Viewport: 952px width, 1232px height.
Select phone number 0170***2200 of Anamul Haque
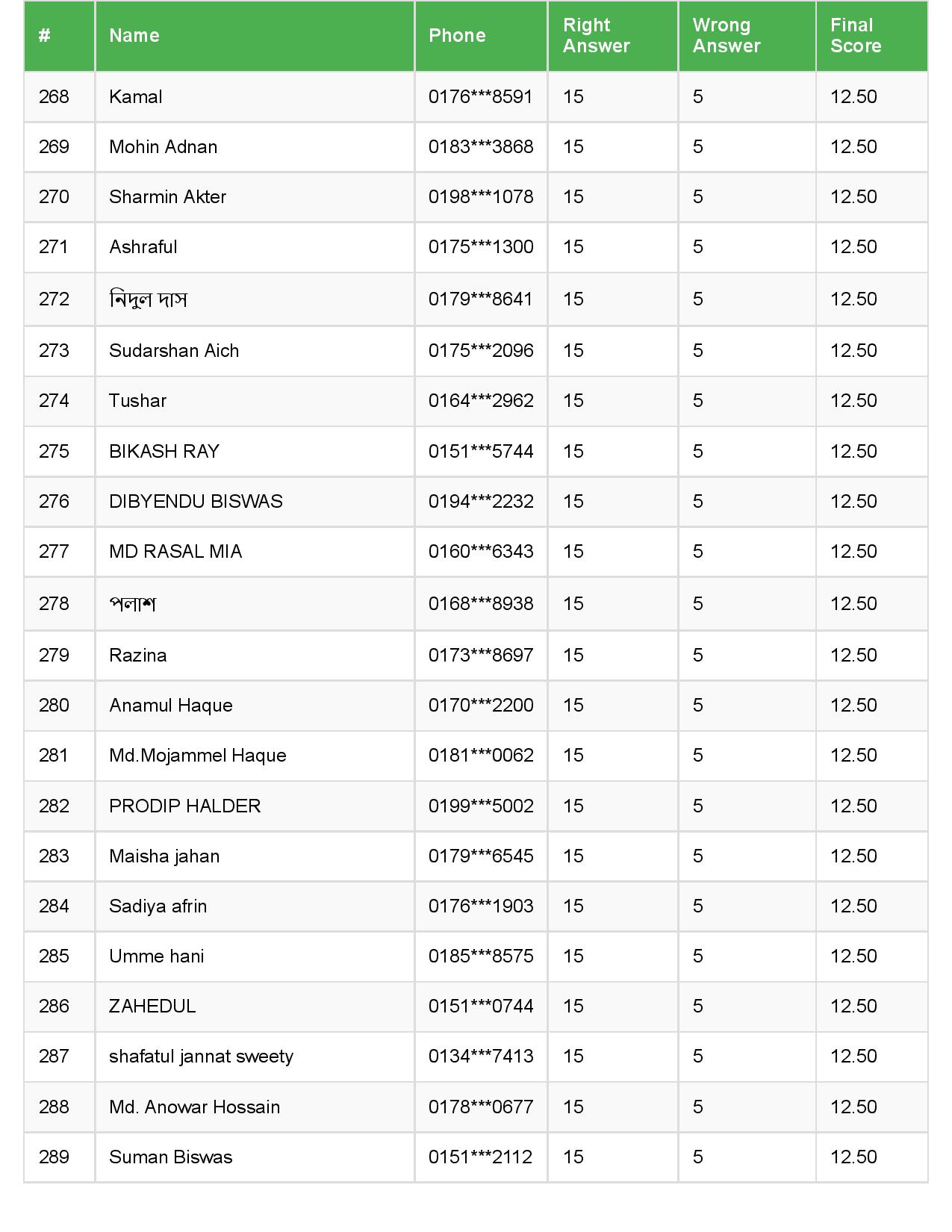click(x=481, y=706)
